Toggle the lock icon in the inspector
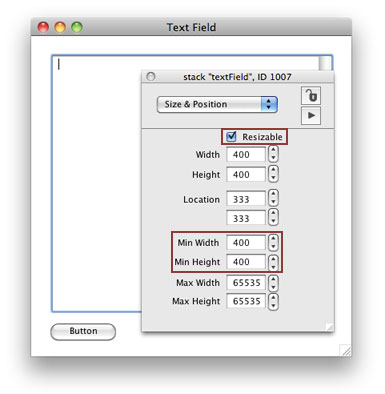 click(311, 96)
